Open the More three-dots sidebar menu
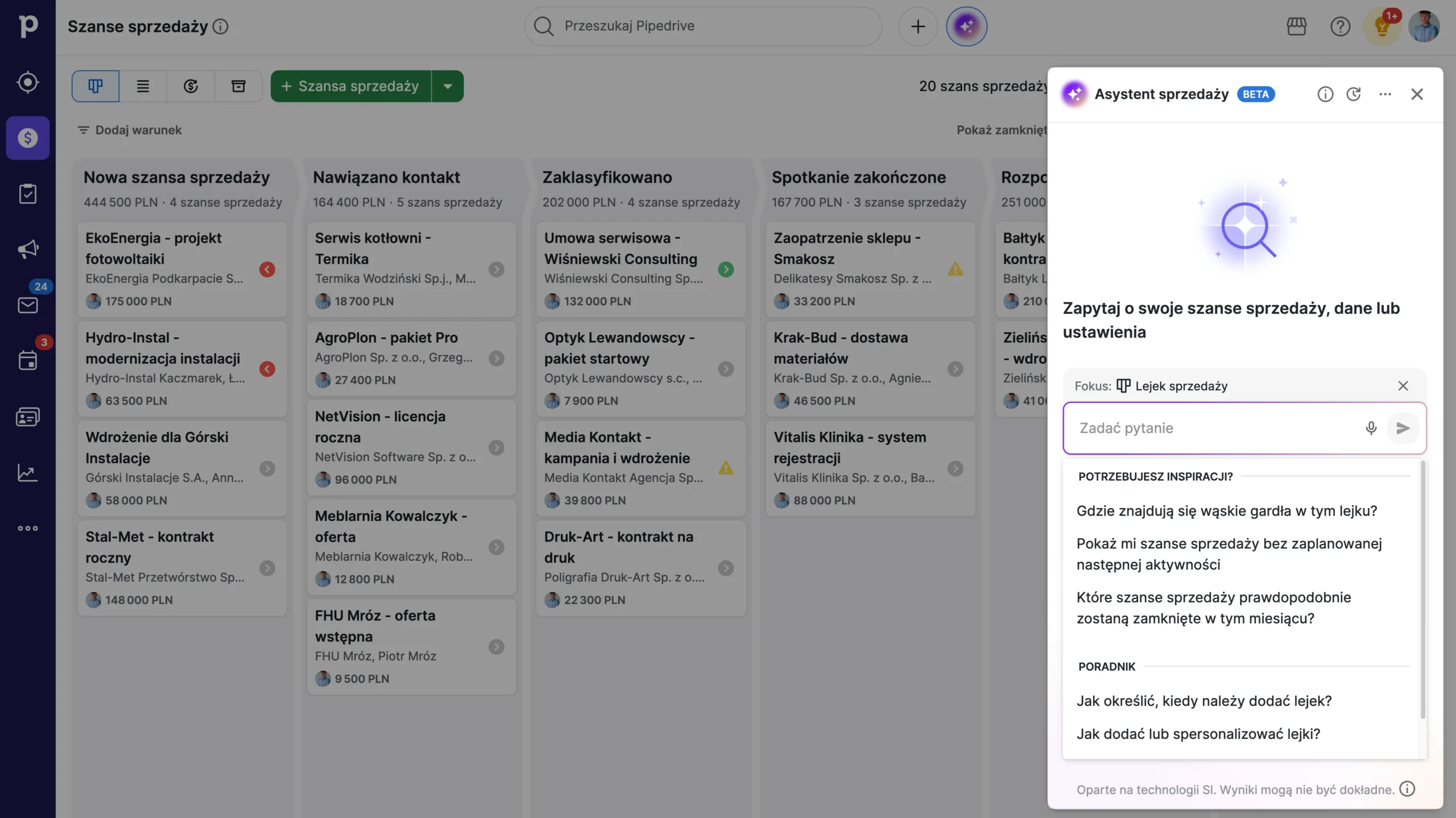This screenshot has width=1456, height=818. (x=27, y=528)
